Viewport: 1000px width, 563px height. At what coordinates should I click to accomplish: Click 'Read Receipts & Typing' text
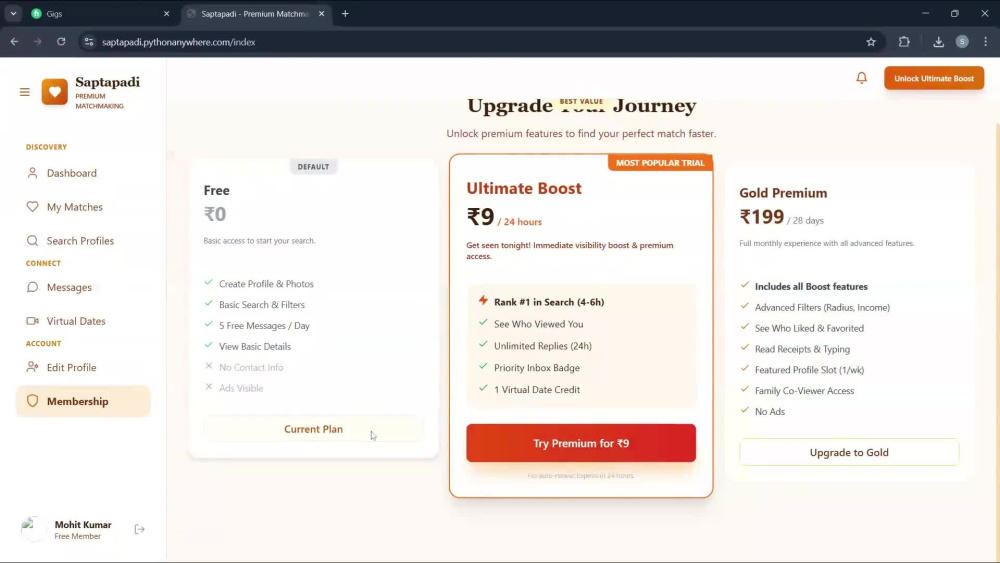(x=802, y=349)
